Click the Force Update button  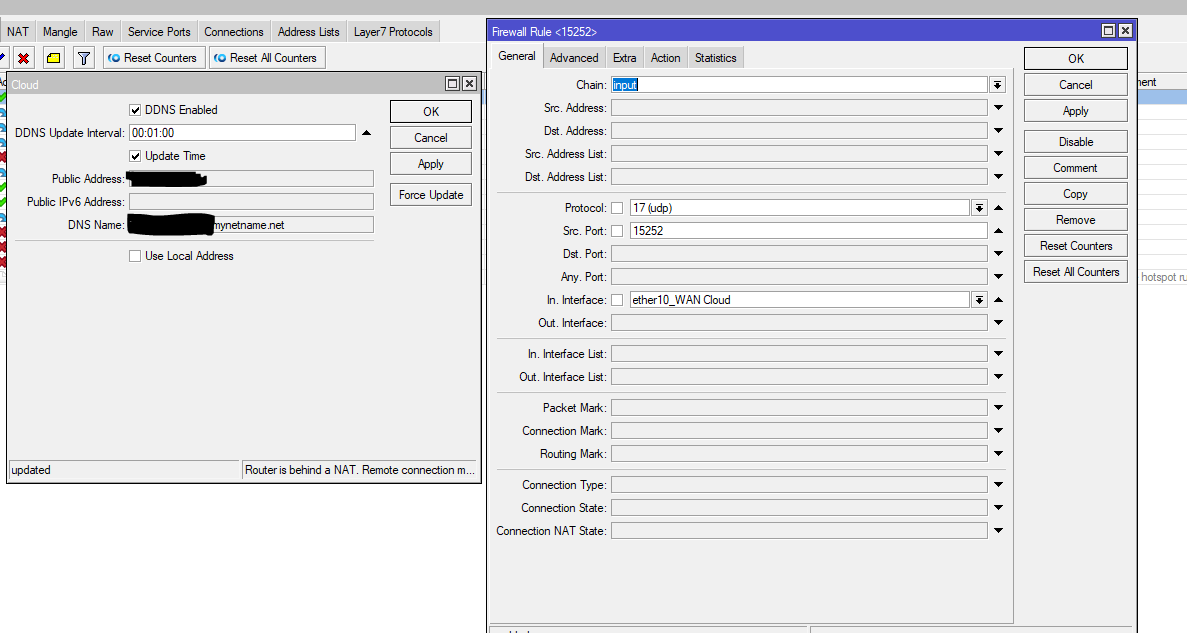pos(431,195)
